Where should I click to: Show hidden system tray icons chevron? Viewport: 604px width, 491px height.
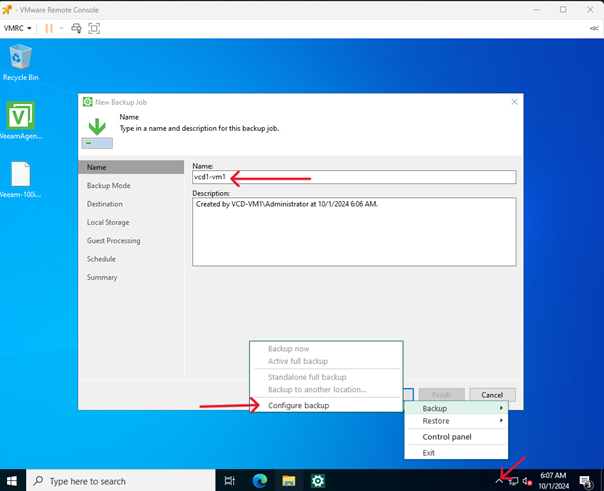(499, 481)
